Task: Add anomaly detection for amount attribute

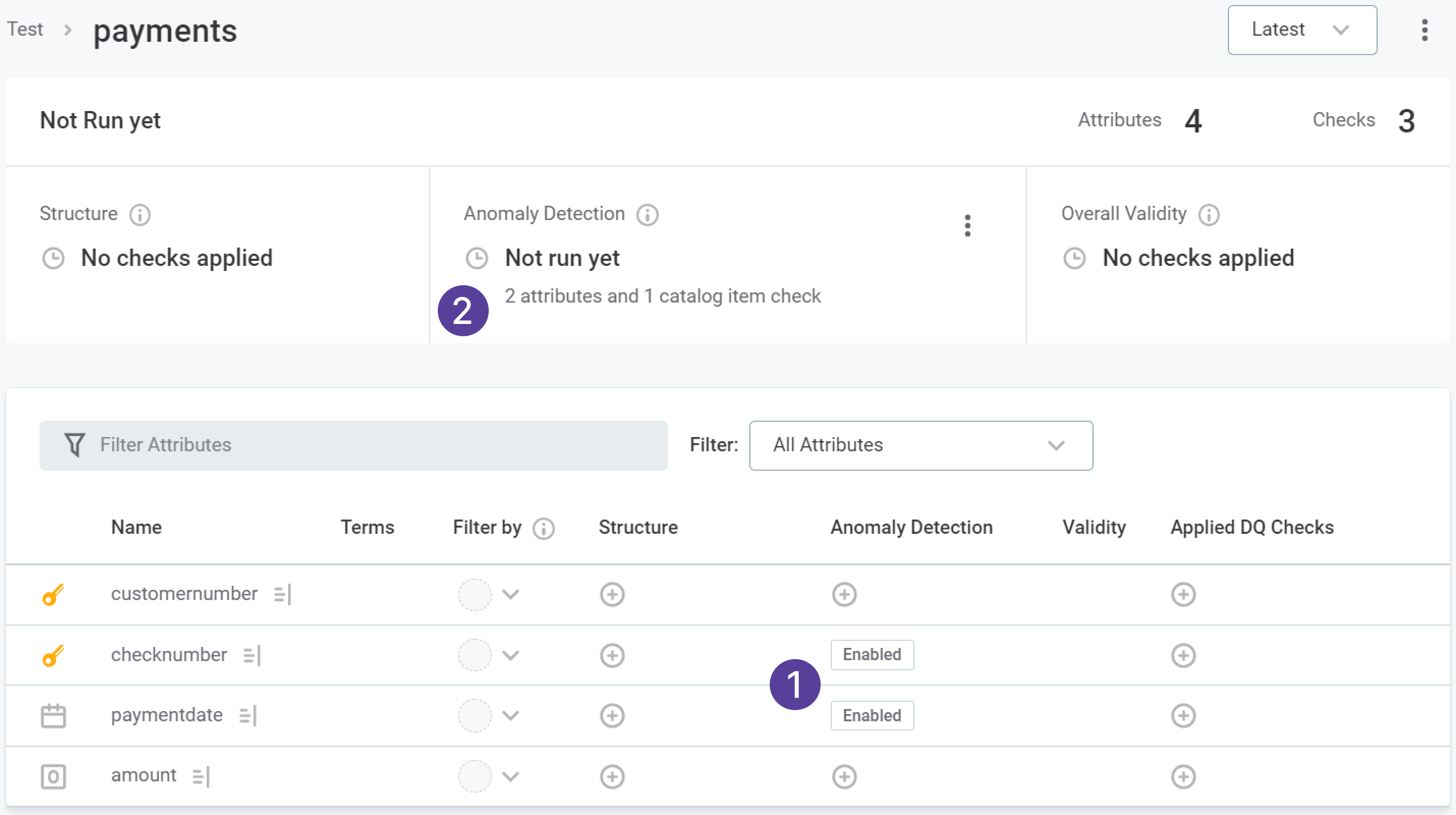Action: pos(844,776)
